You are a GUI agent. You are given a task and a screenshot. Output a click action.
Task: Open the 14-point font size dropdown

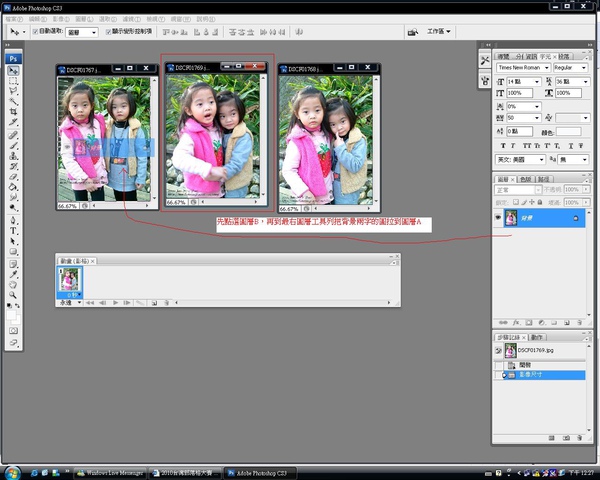coord(524,82)
